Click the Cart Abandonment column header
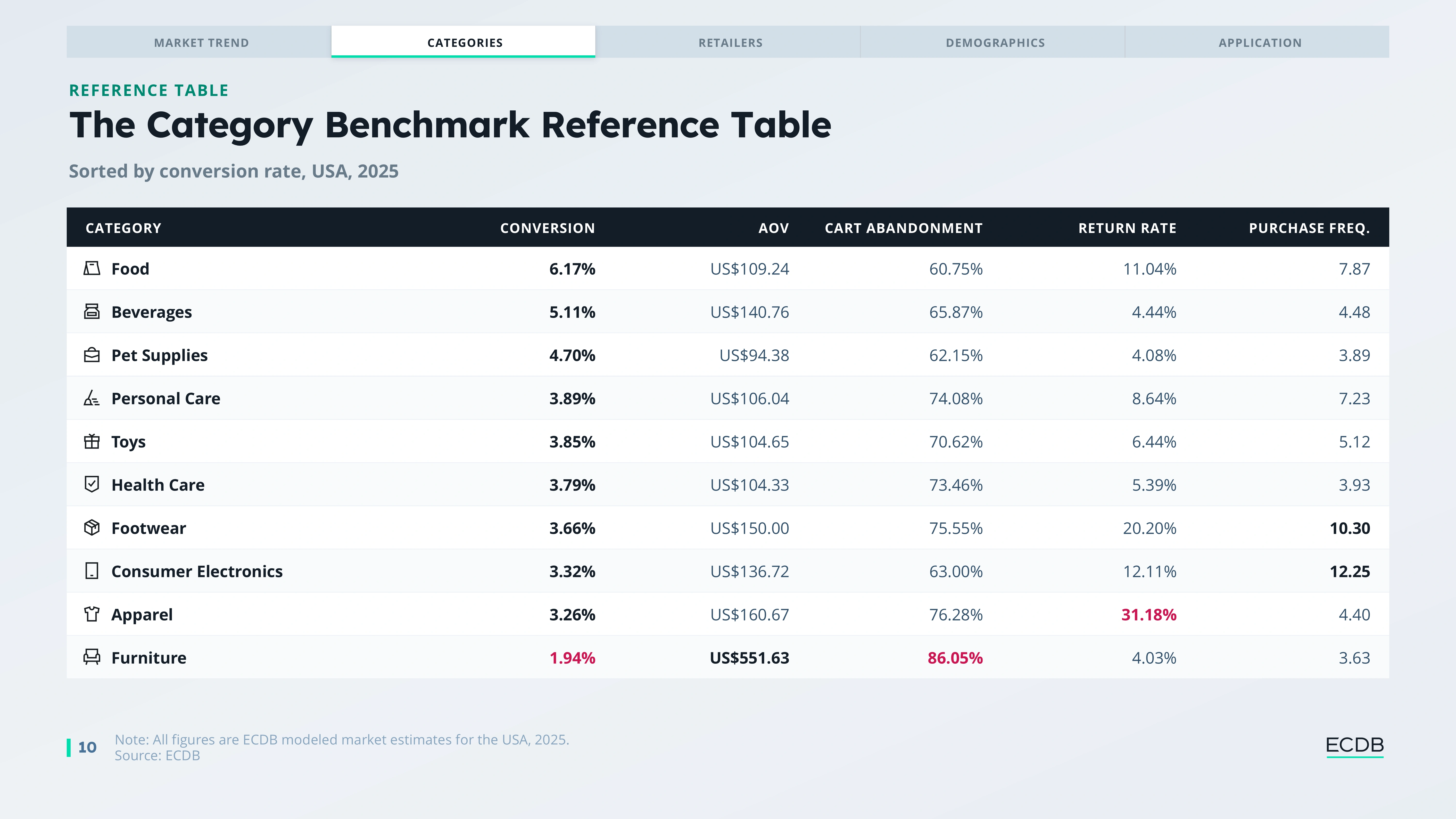 point(903,228)
